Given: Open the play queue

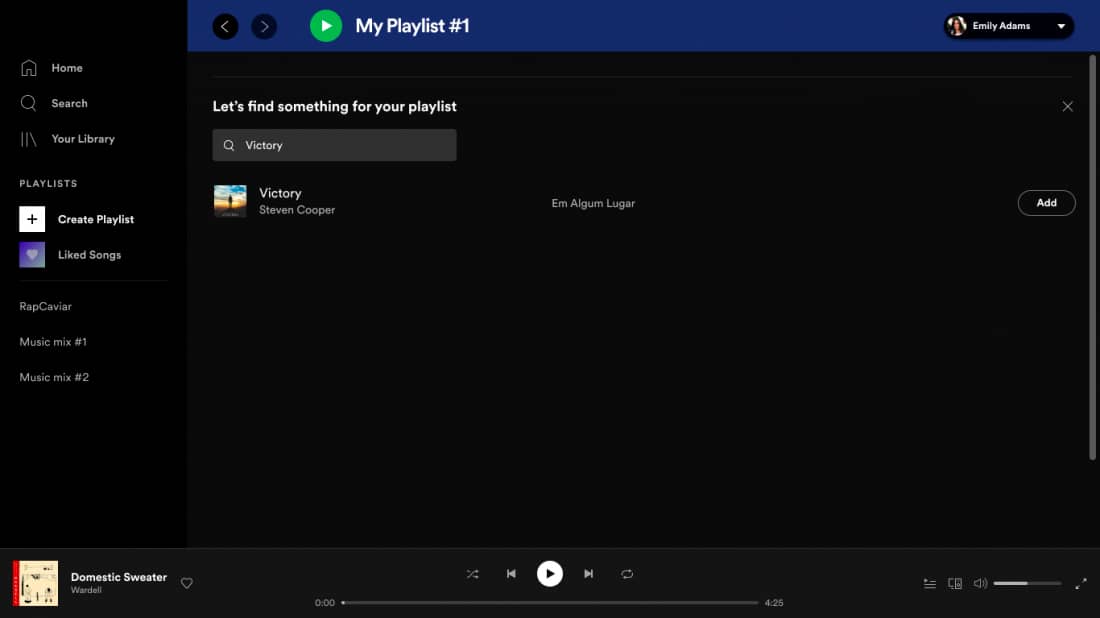Looking at the screenshot, I should tap(929, 583).
